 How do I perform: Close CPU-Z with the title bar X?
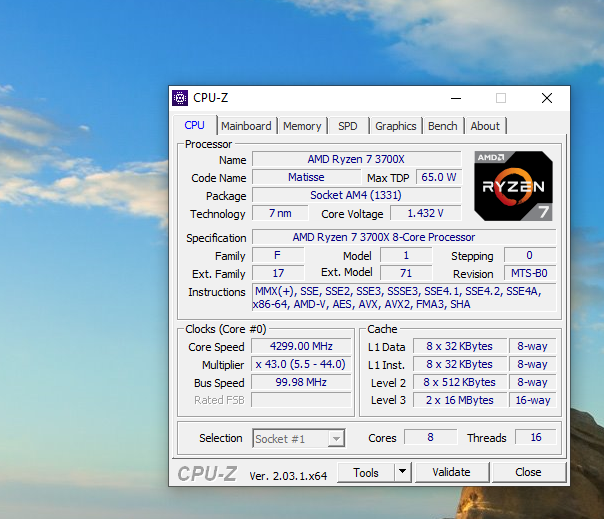(x=547, y=98)
